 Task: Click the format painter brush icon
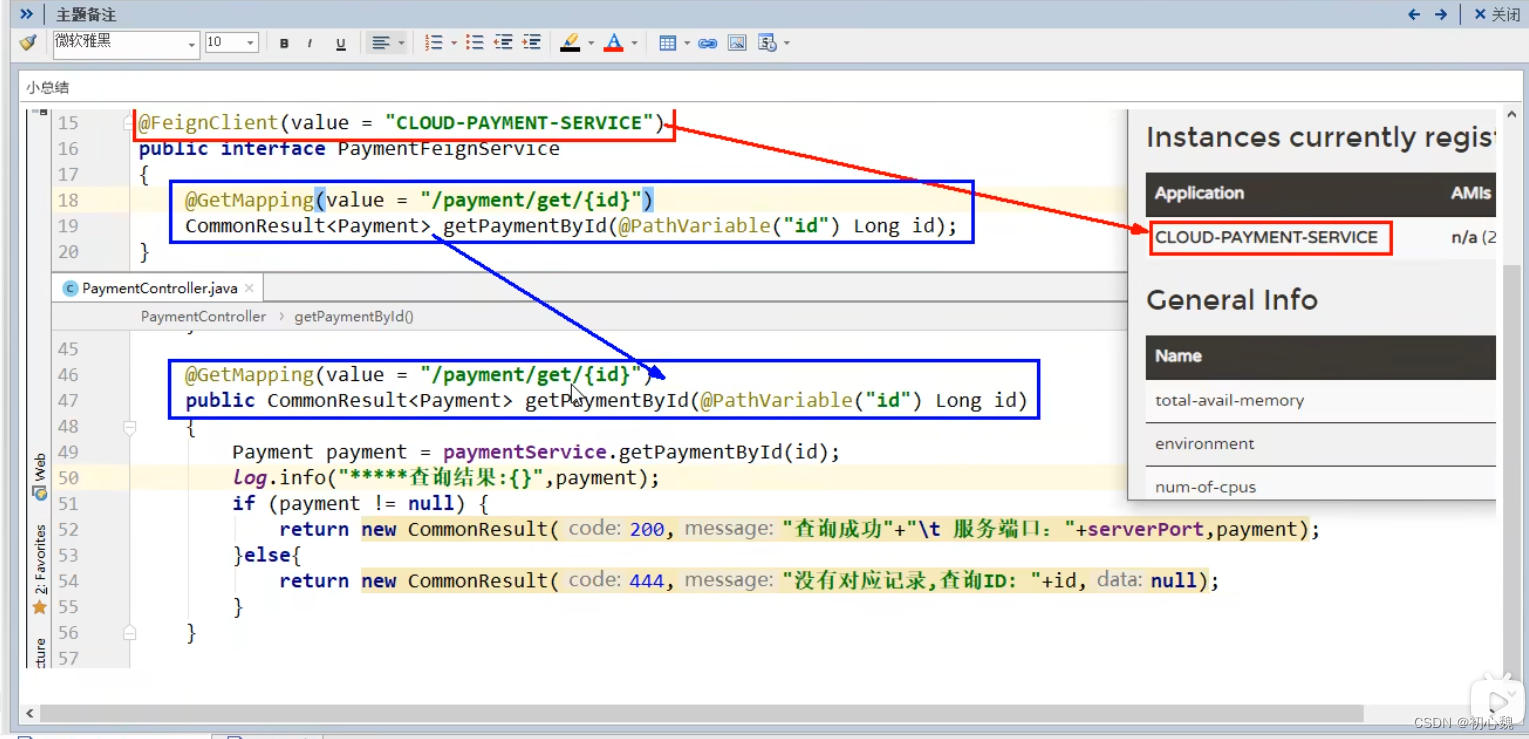(x=28, y=43)
